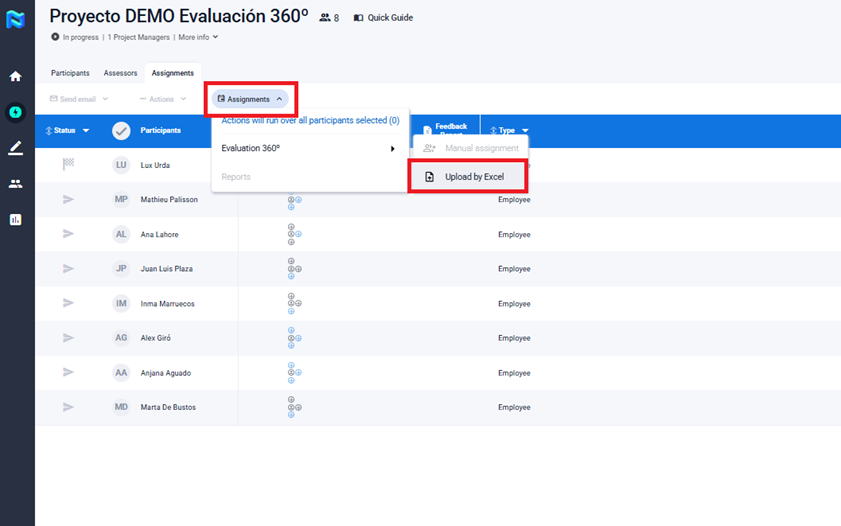Switch to the Assessors tab

point(120,73)
